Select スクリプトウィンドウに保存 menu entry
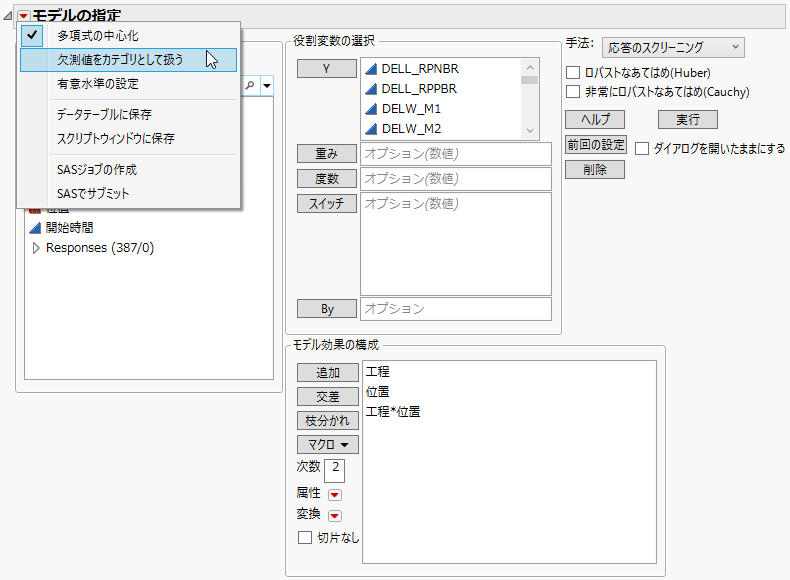Screen dimensions: 790x580 (128, 139)
